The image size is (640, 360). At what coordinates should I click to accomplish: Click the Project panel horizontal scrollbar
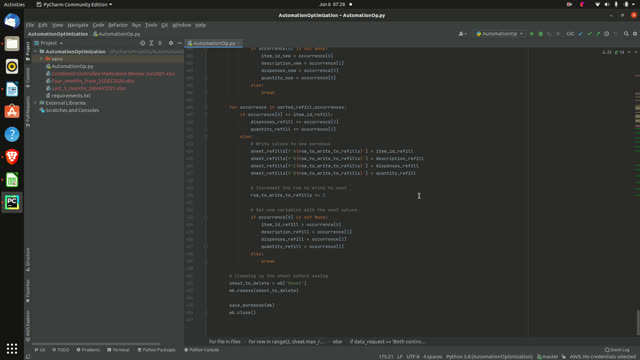pyautogui.click(x=96, y=344)
